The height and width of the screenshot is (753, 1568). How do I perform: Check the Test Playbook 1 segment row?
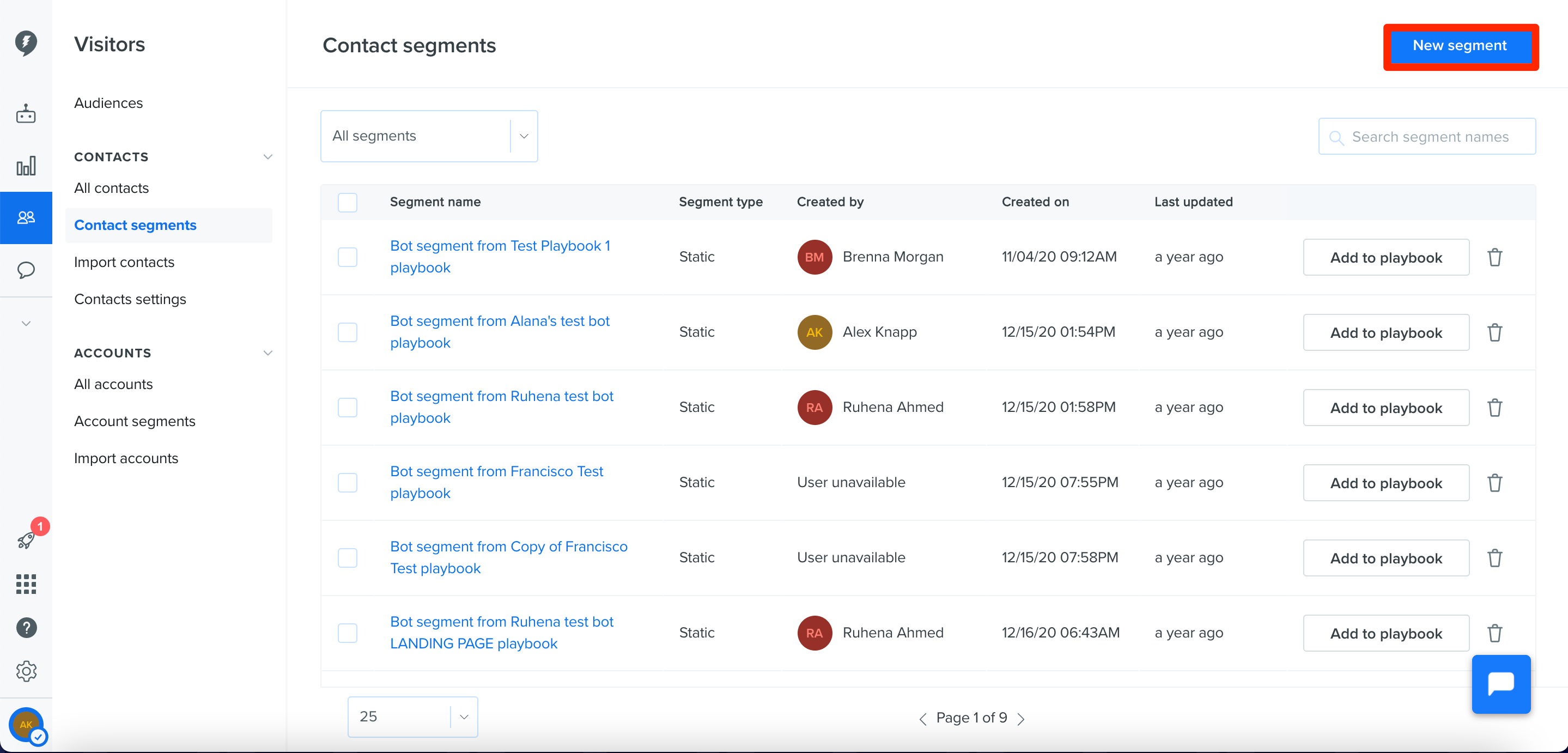coord(348,257)
